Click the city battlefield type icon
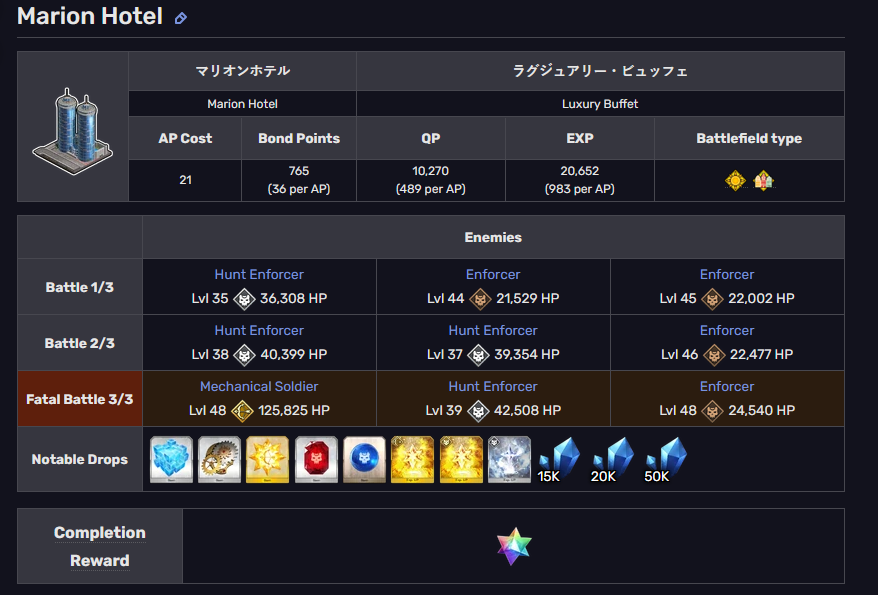Viewport: 878px width, 595px height. pyautogui.click(x=763, y=181)
